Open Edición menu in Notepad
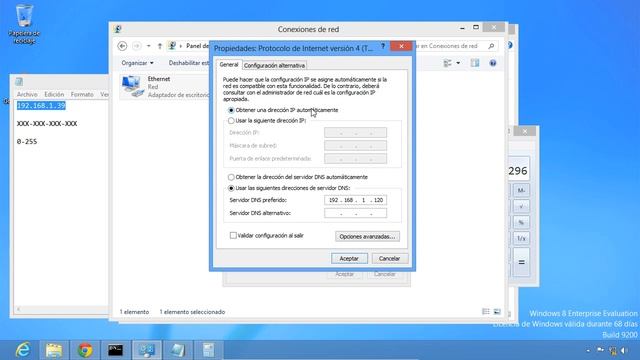640x360 pixels. (54, 94)
